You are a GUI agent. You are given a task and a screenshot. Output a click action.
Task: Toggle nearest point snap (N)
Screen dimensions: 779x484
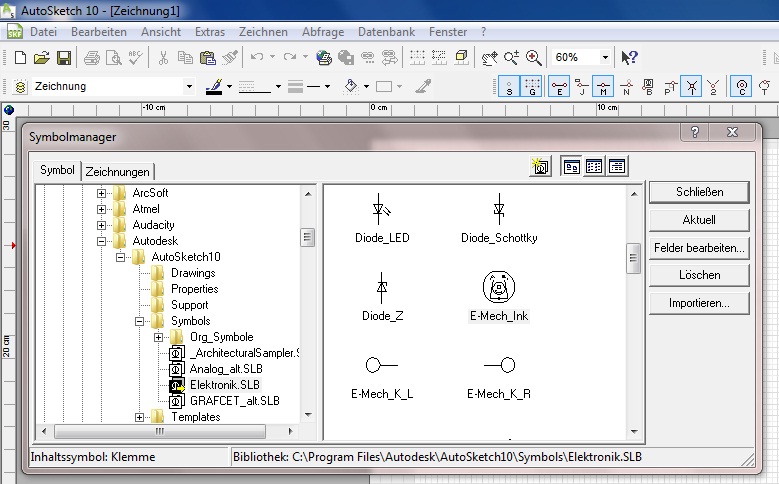pos(626,86)
